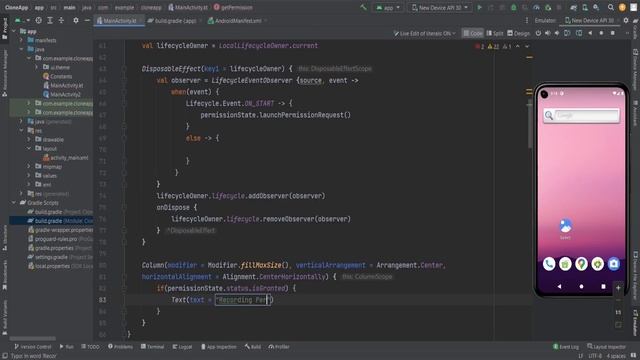Open the Device Manager toolbar icon
The image size is (640, 360).
585,7
